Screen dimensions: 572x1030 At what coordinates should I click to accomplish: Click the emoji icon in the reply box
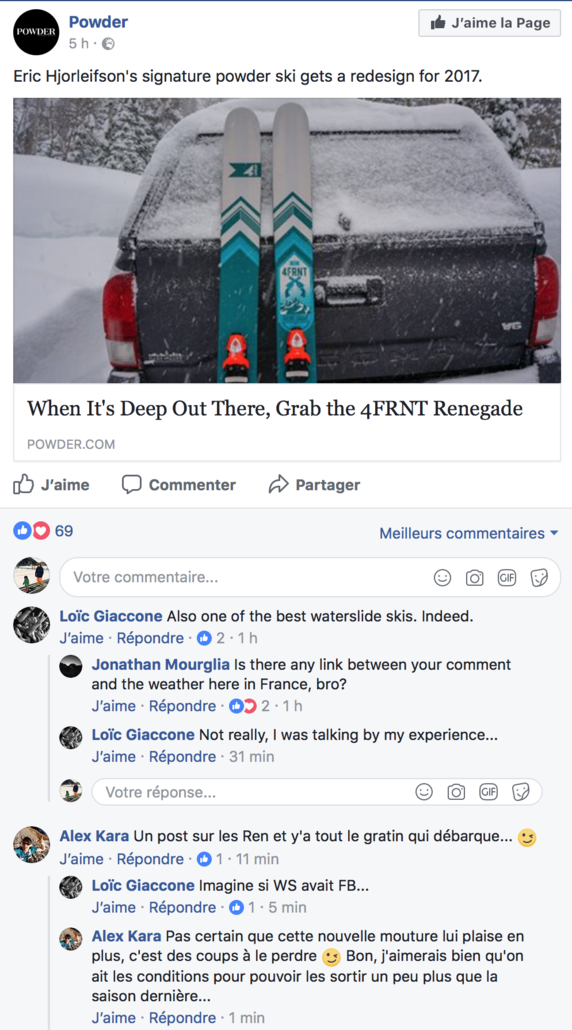424,792
